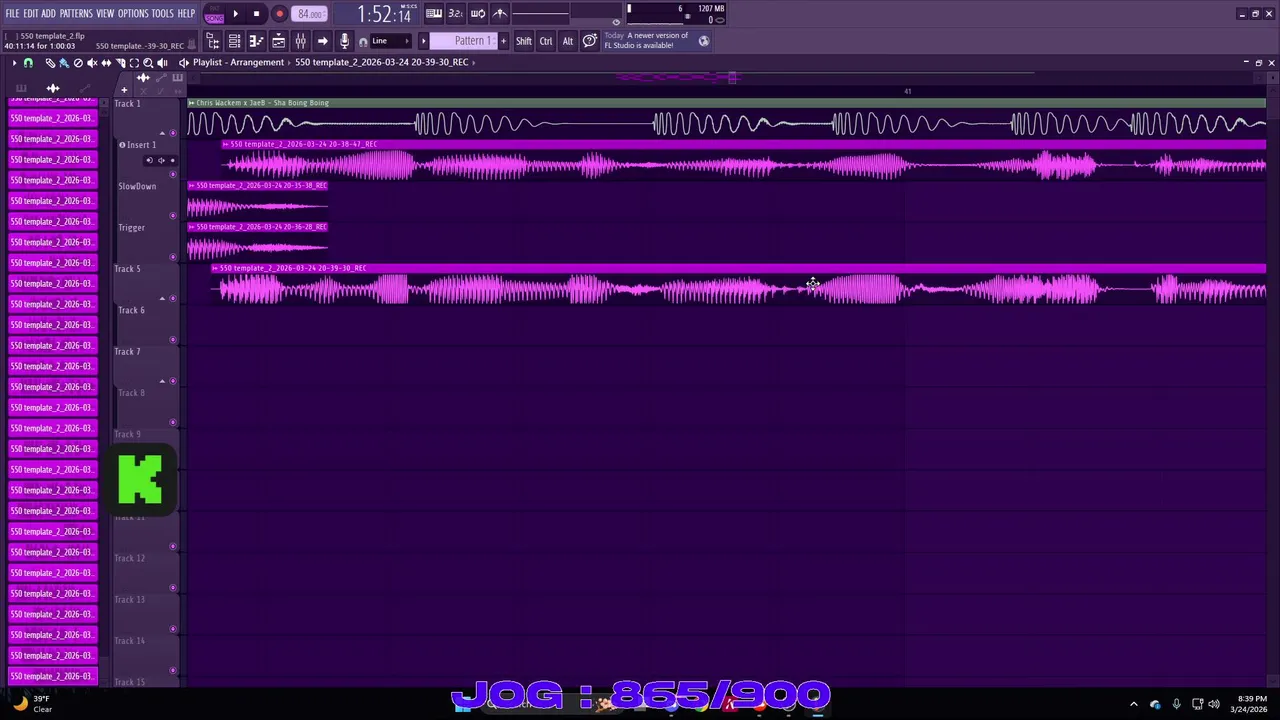Select the playlist mute tool icon
The height and width of the screenshot is (720, 1280).
pyautogui.click(x=92, y=63)
